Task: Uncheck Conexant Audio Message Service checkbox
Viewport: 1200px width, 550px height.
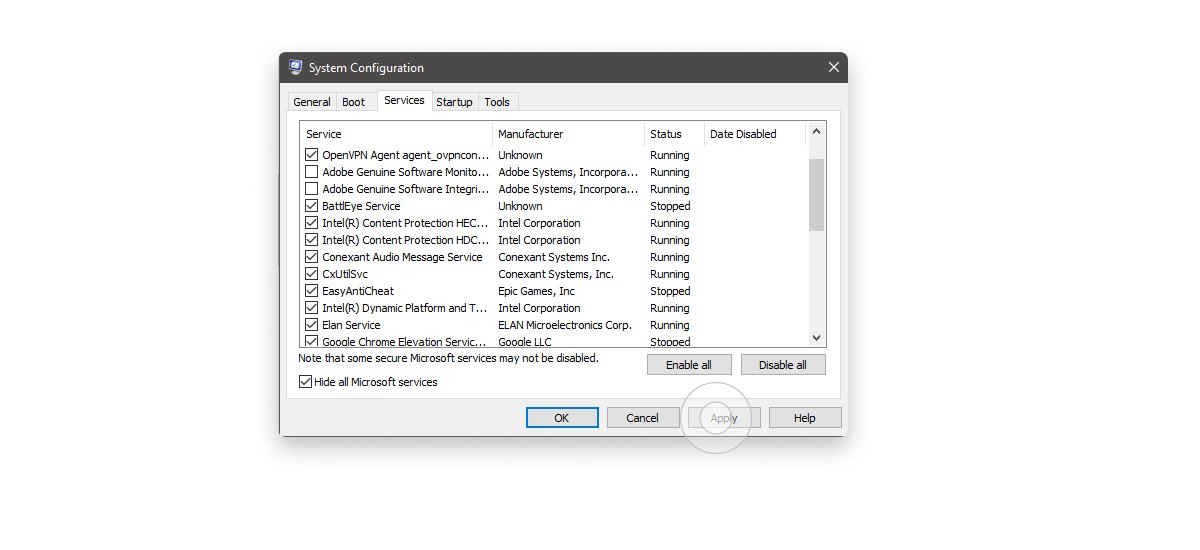Action: pyautogui.click(x=312, y=257)
